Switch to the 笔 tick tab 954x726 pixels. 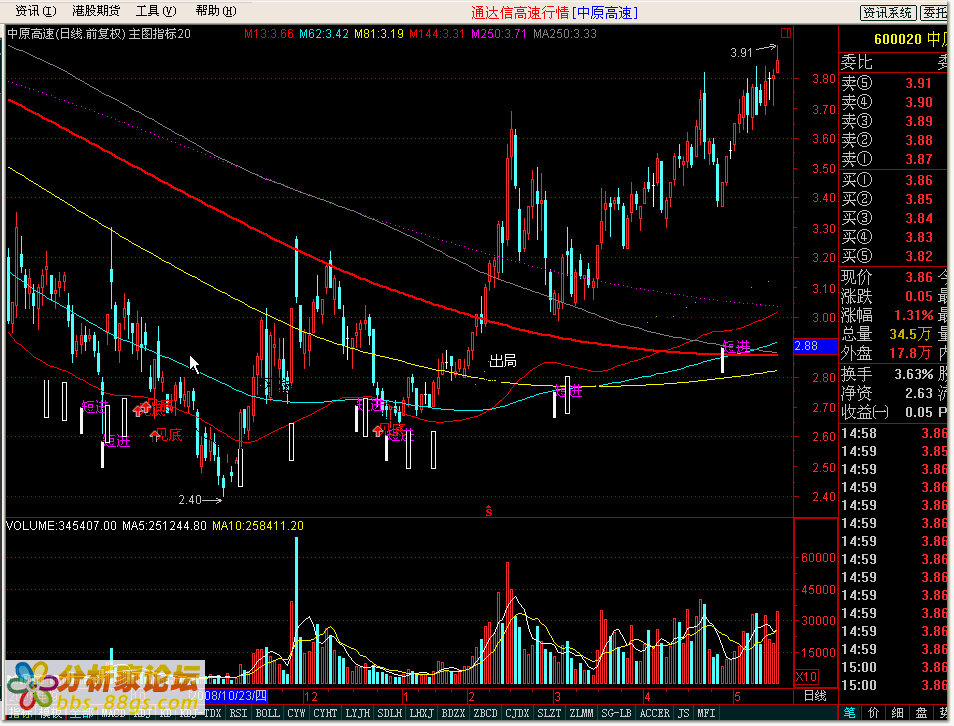tap(849, 713)
